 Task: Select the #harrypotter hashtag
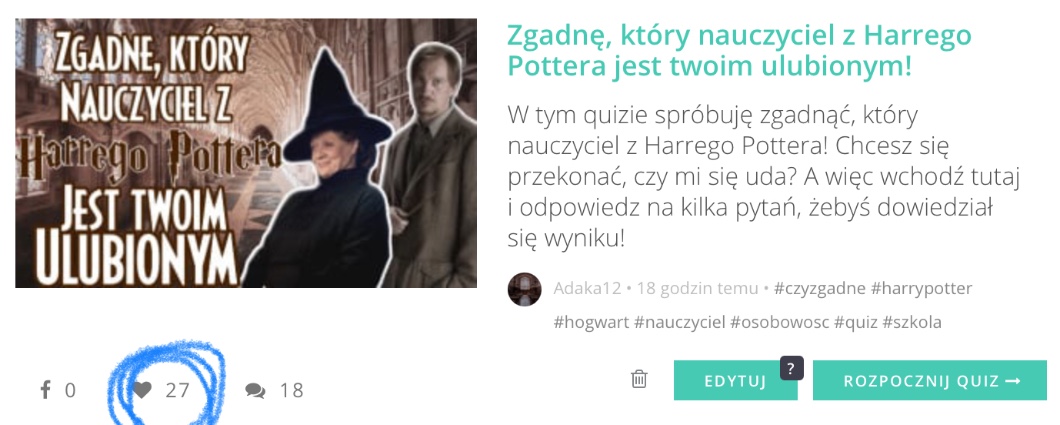[x=921, y=289]
